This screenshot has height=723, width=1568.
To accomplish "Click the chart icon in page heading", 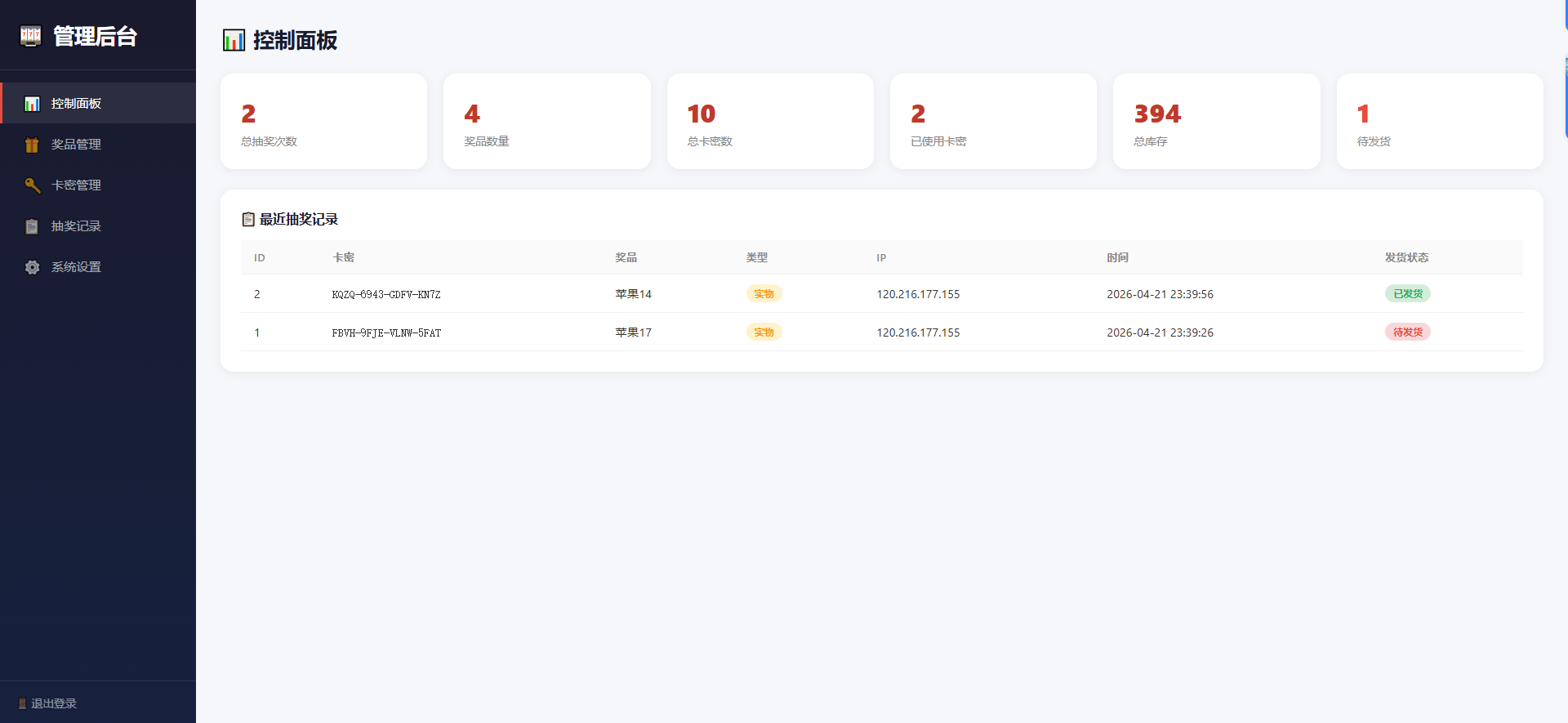I will point(234,40).
